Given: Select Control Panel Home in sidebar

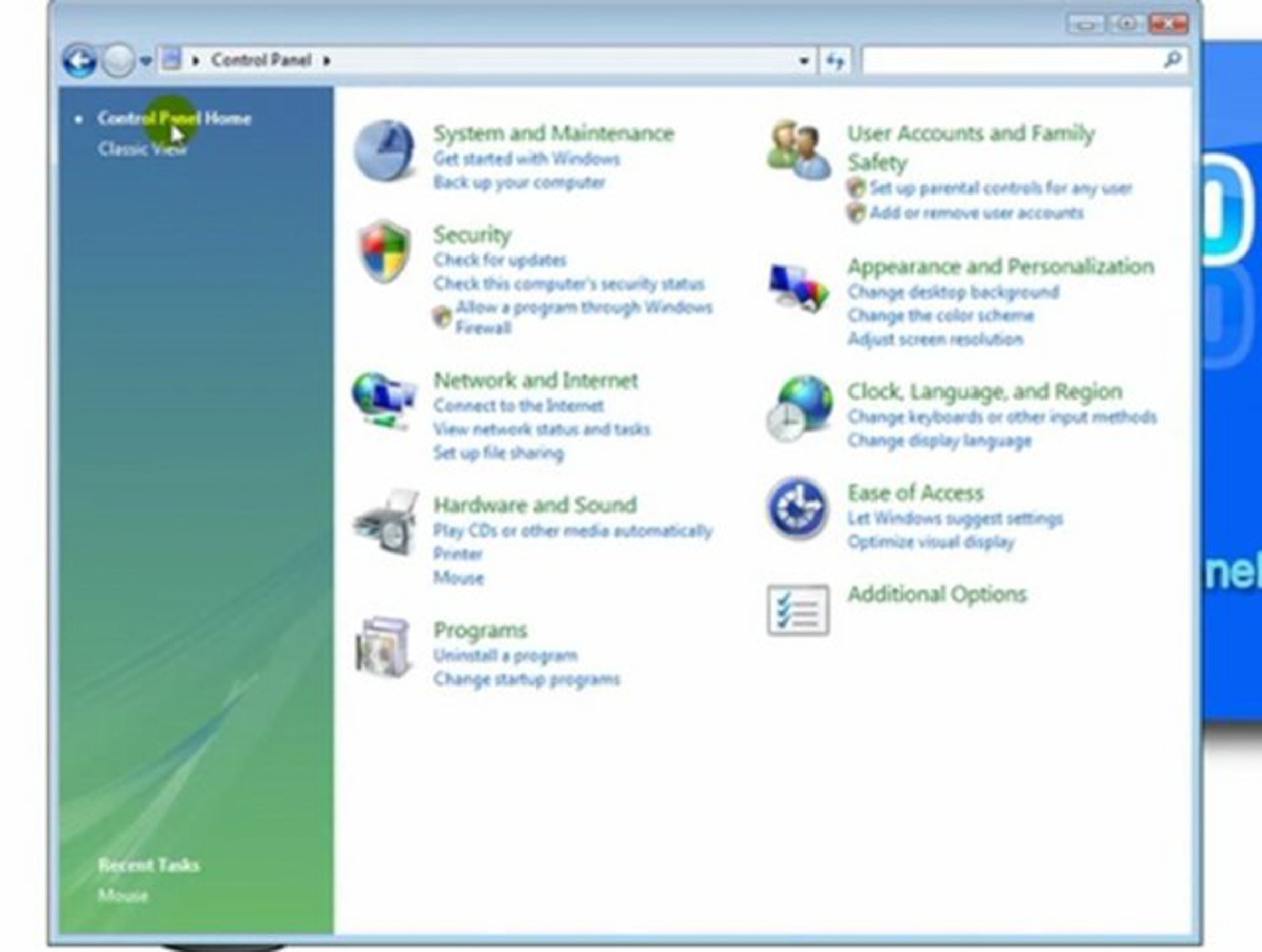Looking at the screenshot, I should [174, 118].
